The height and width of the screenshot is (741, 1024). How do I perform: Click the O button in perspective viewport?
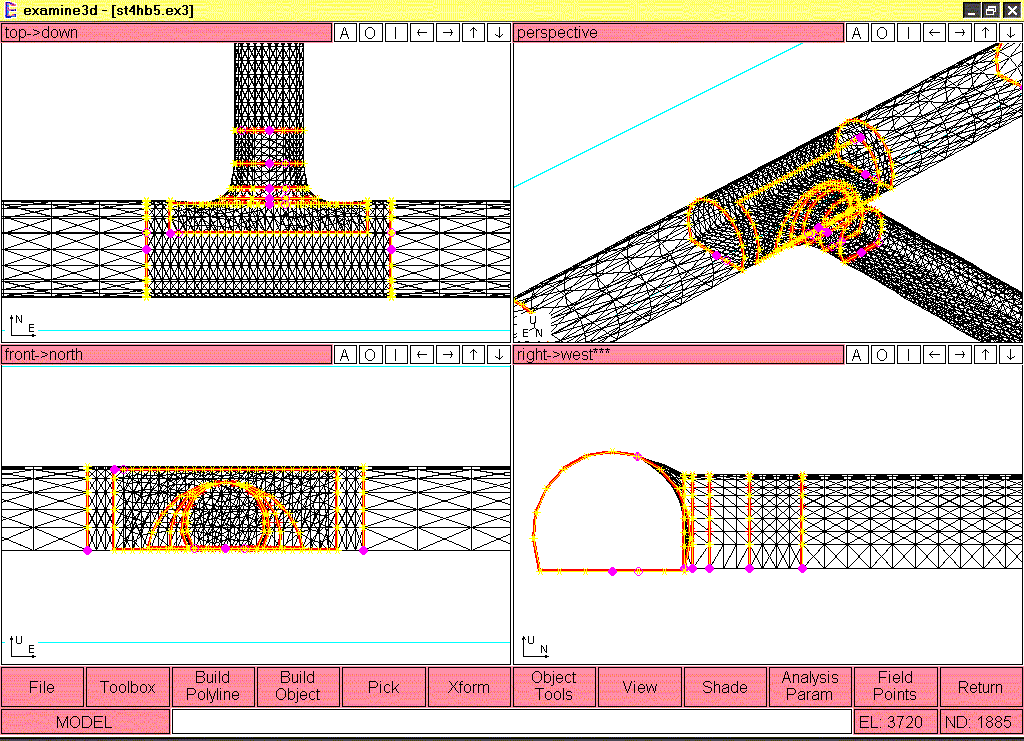tap(882, 33)
